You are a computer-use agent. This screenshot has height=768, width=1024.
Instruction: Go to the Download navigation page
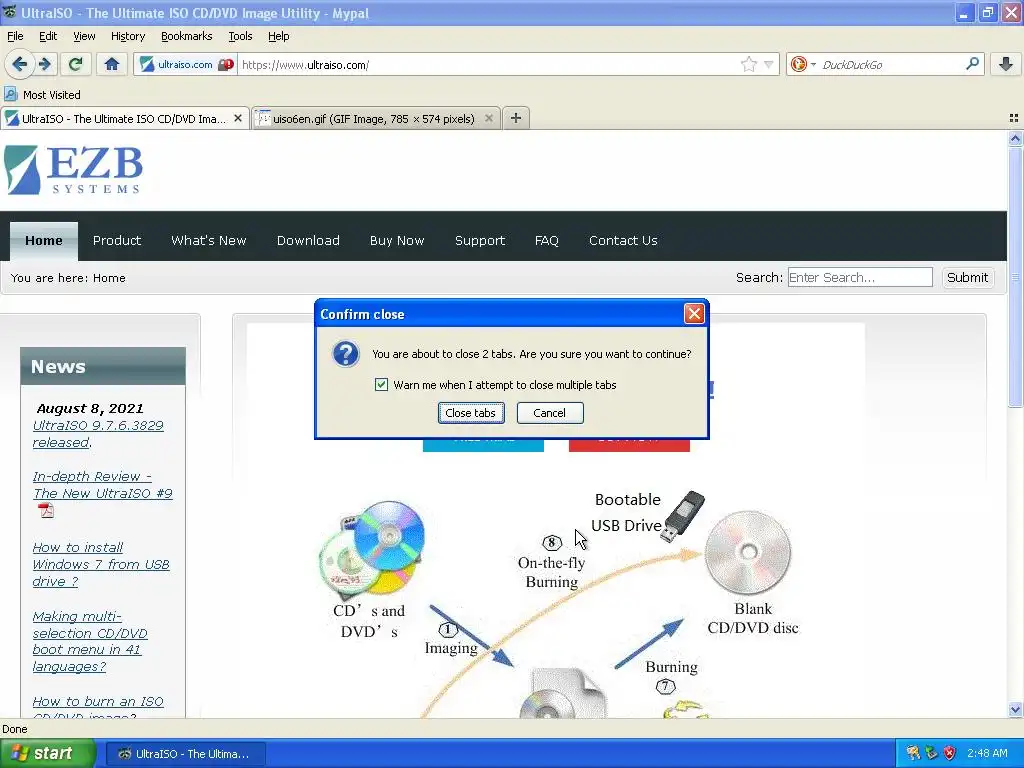pos(308,240)
